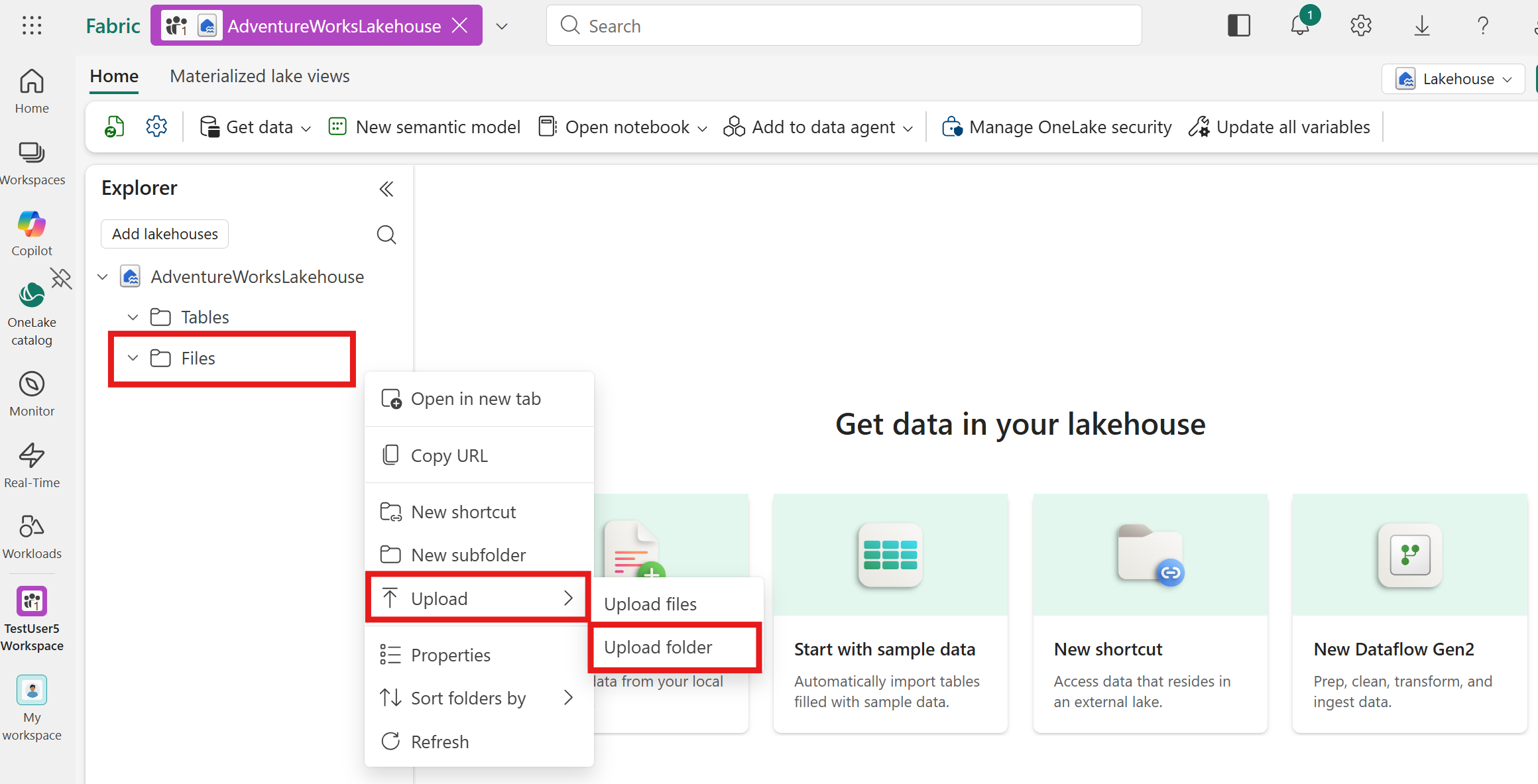Choose Upload folder from the submenu
Screen dimensions: 1538x784
click(x=658, y=647)
